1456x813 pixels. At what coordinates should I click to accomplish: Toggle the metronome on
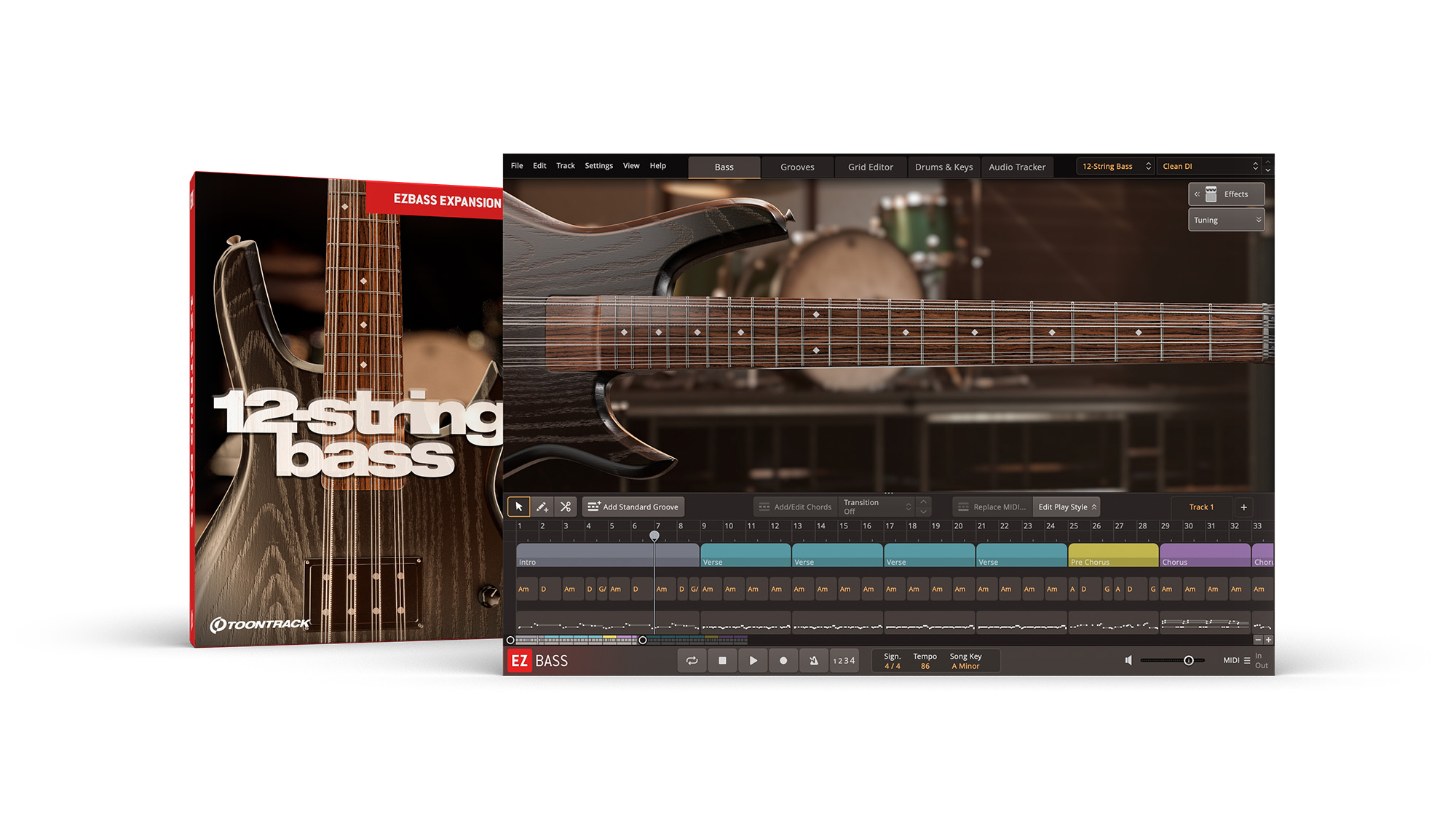[814, 661]
